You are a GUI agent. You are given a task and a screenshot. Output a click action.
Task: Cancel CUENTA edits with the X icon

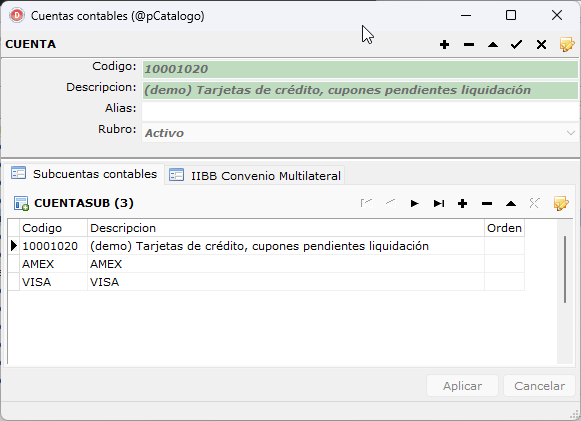pos(541,45)
